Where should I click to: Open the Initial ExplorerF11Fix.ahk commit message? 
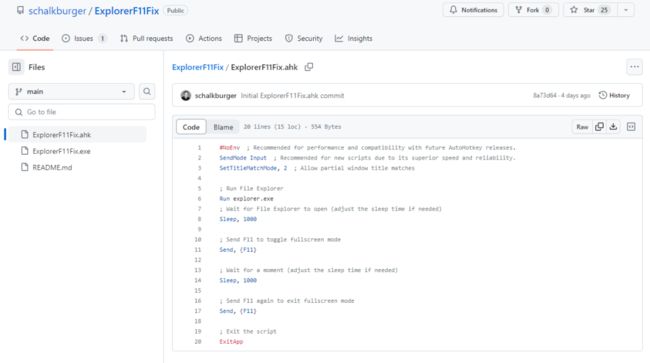pos(292,96)
